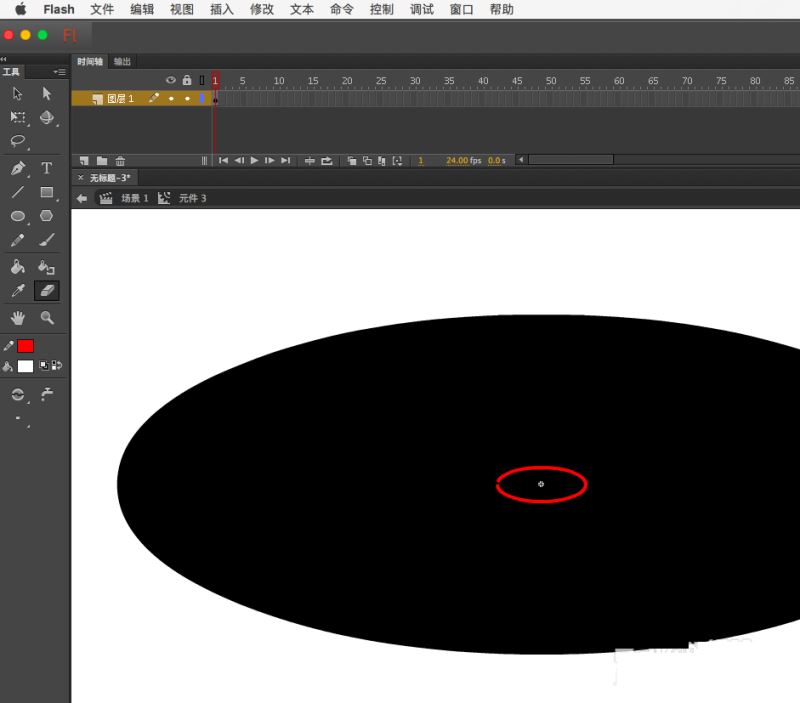Screen dimensions: 800x703
Task: Select the Hand tool
Action: (x=18, y=318)
